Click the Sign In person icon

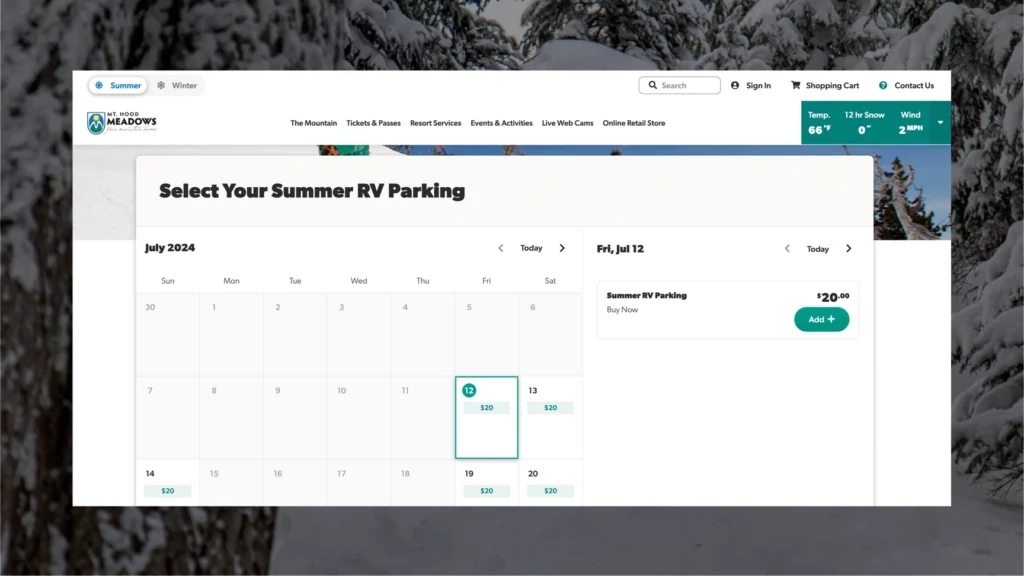(733, 84)
